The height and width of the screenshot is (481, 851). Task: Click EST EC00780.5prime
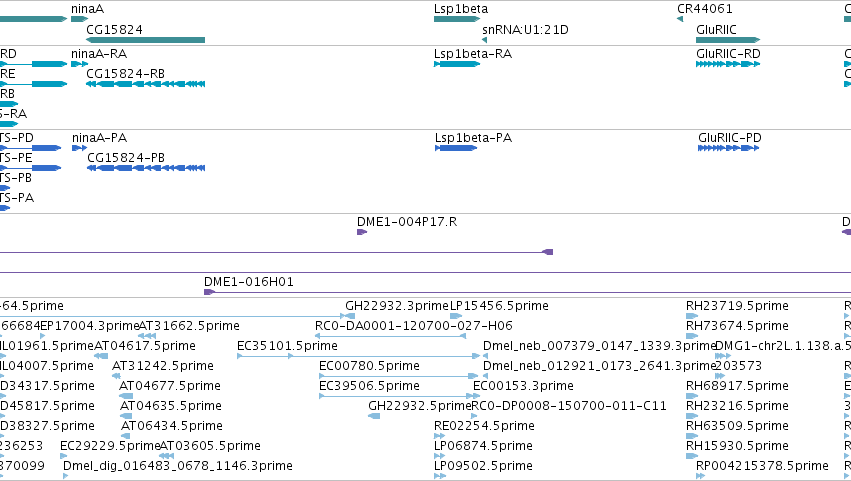369,366
